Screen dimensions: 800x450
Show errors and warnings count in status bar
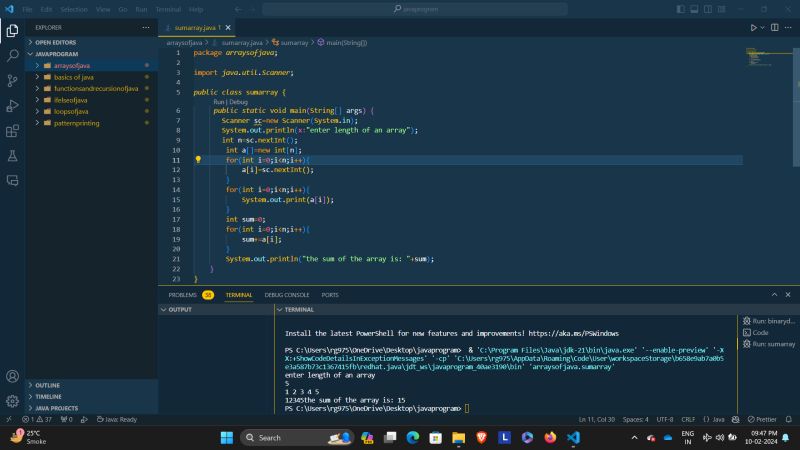pyautogui.click(x=37, y=419)
